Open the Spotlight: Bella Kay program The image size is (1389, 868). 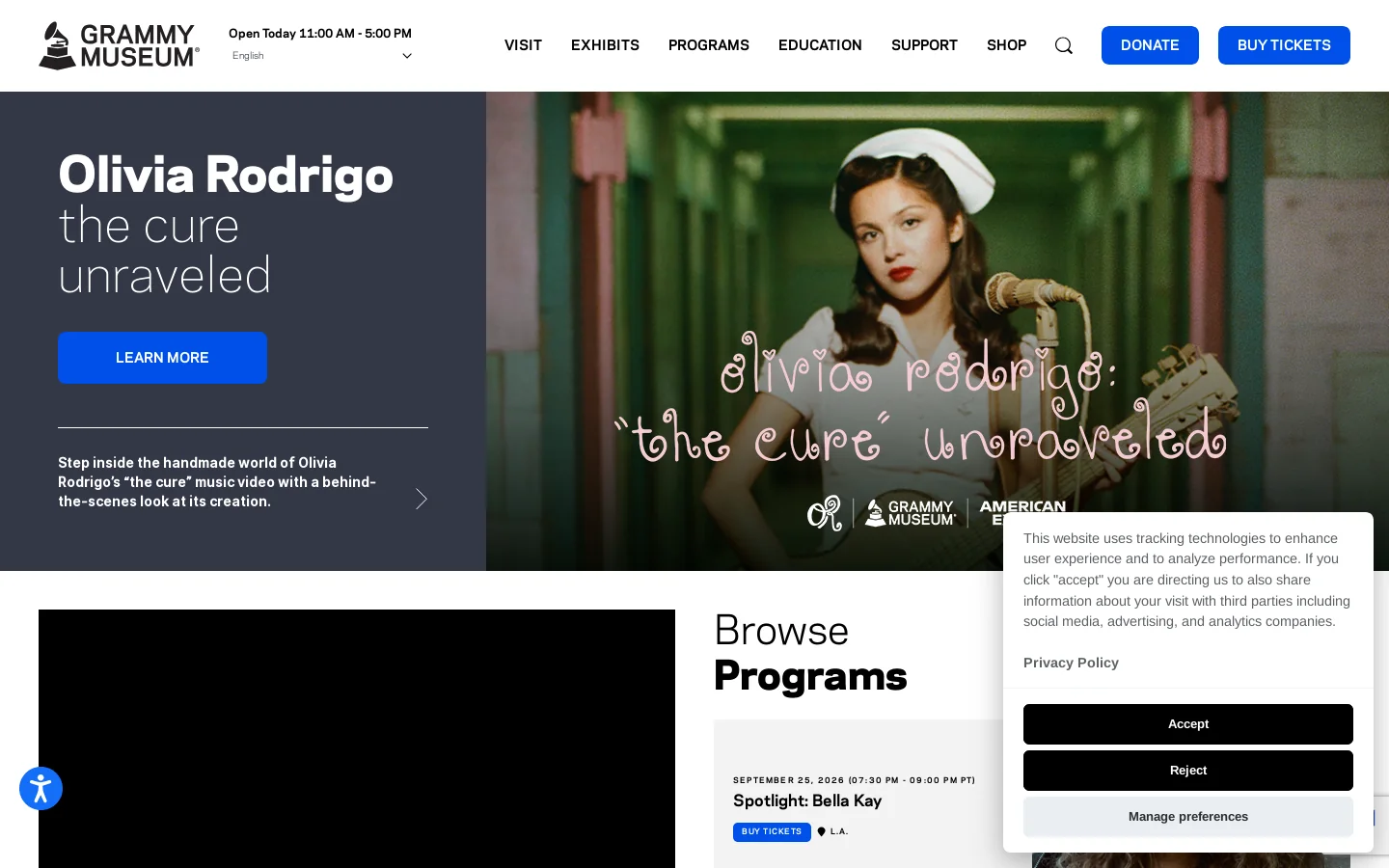coord(807,800)
